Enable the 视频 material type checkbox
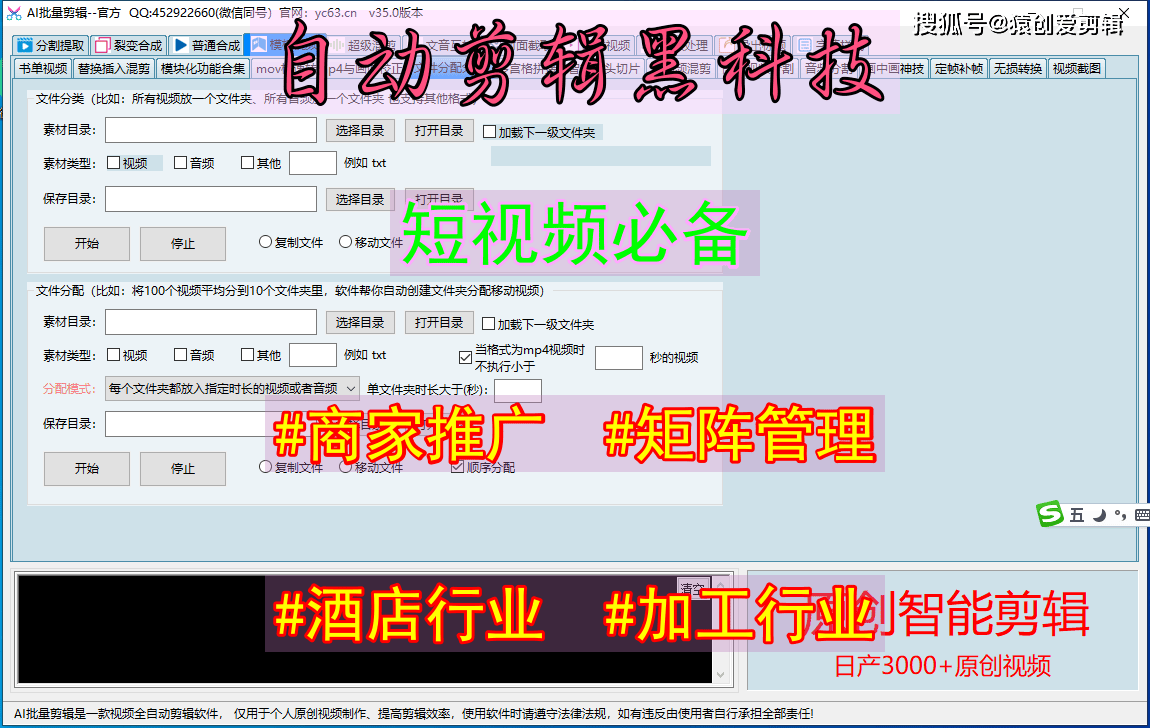 pyautogui.click(x=116, y=162)
